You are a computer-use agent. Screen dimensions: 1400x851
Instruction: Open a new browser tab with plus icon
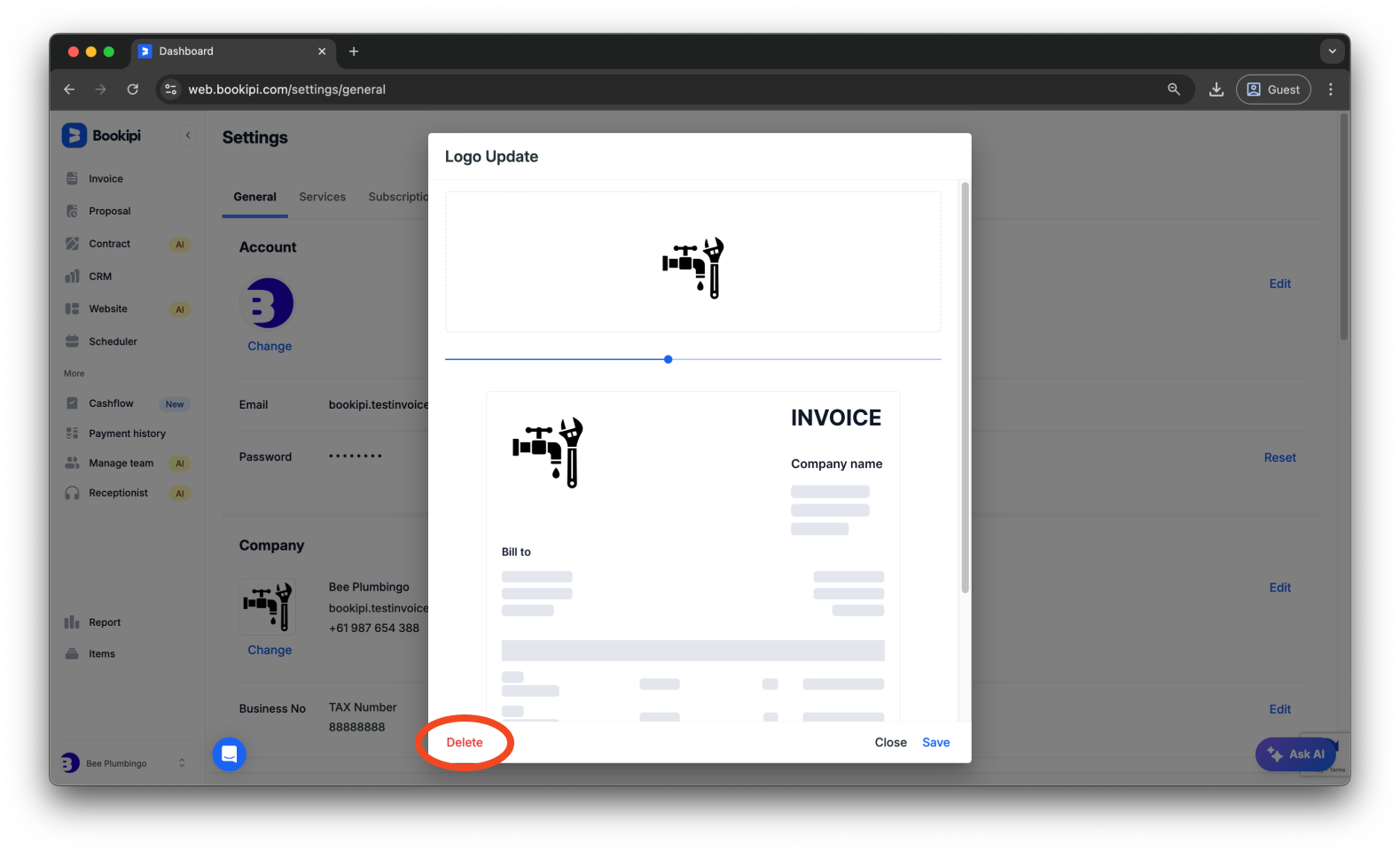click(x=354, y=51)
